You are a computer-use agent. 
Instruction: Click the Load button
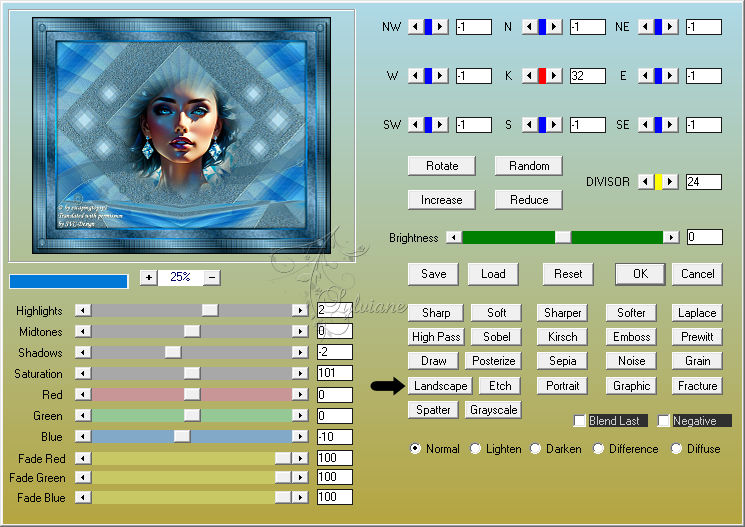click(x=493, y=274)
